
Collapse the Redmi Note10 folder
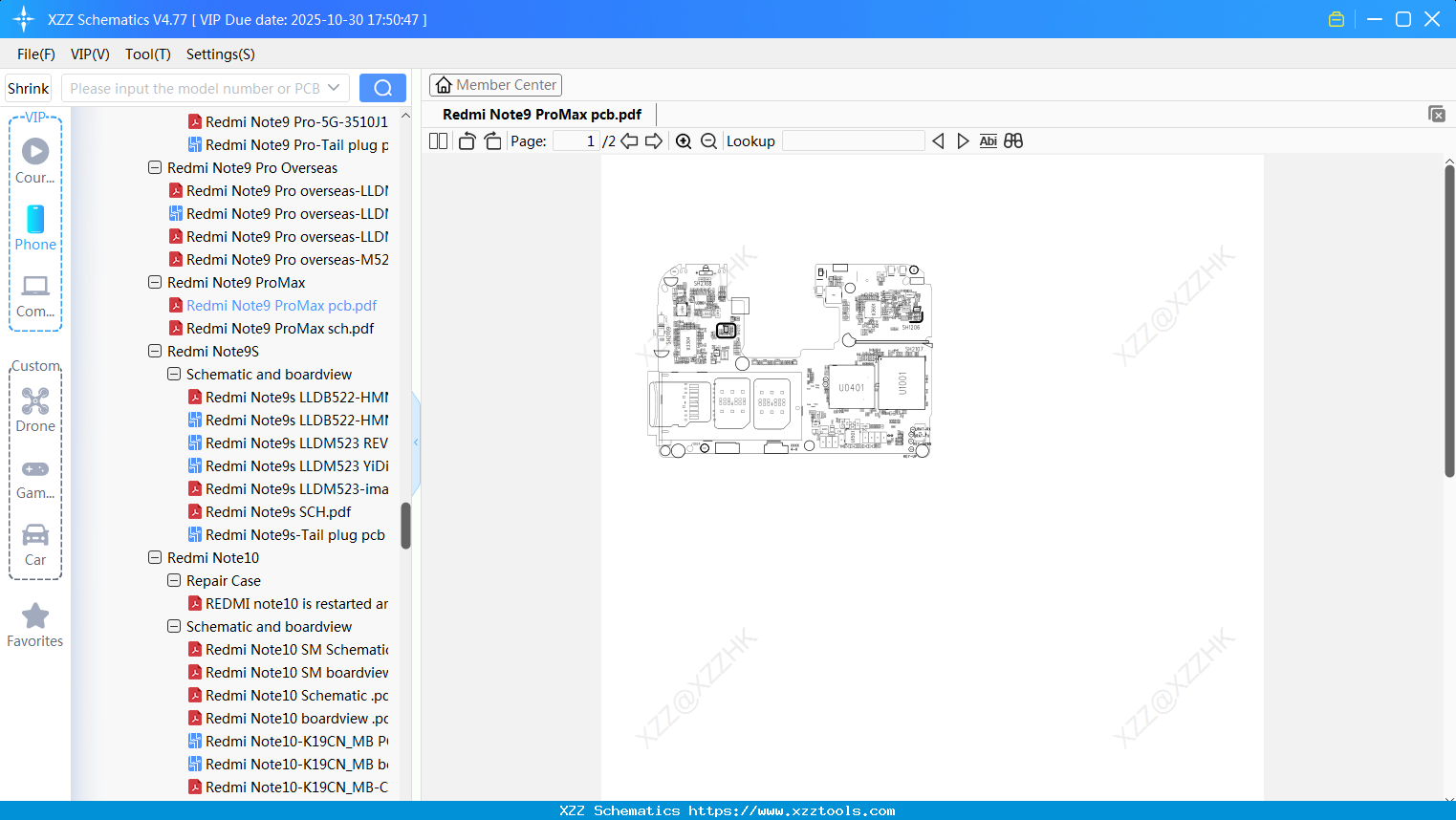(x=155, y=557)
